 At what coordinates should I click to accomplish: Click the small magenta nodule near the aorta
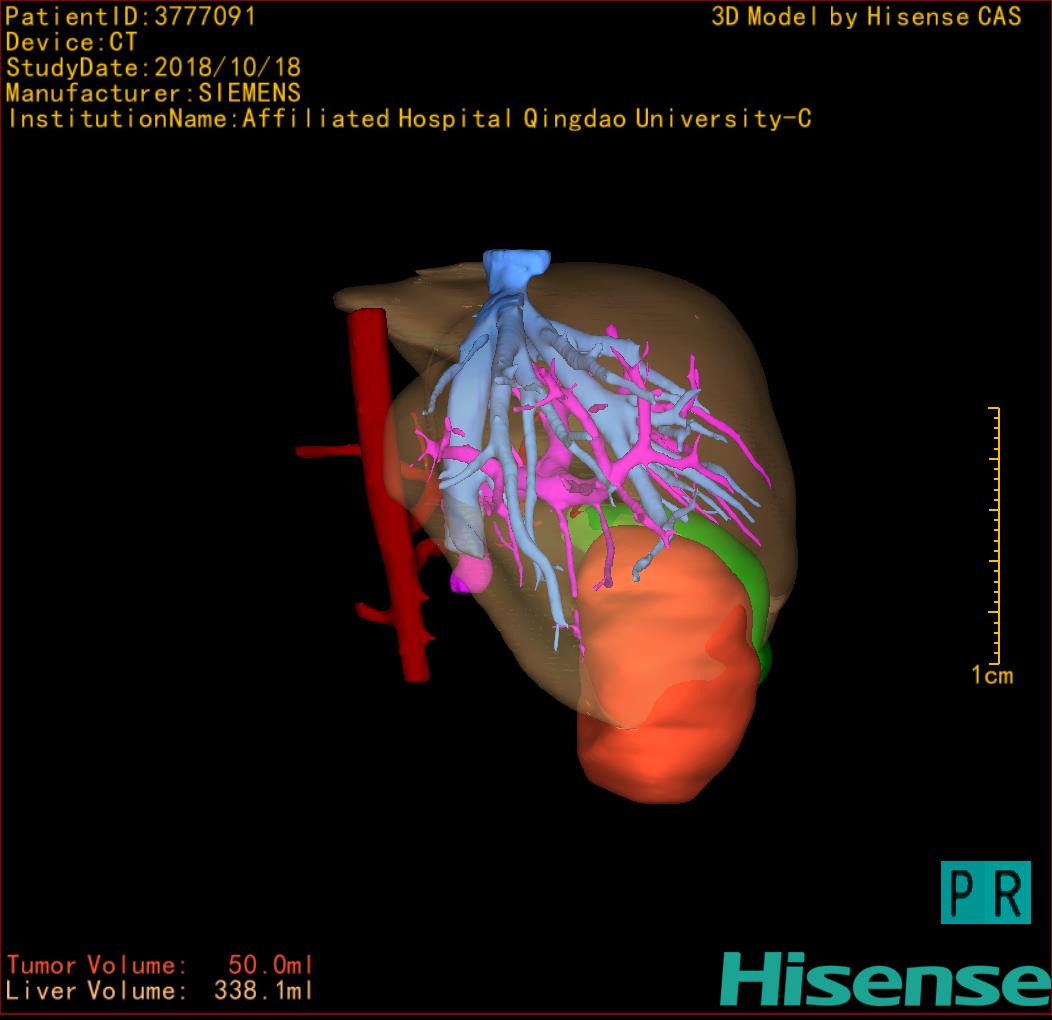coord(468,577)
